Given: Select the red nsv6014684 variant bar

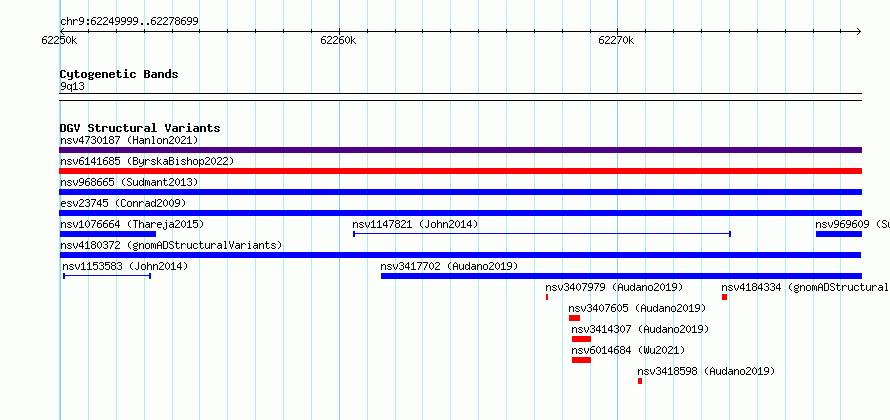Looking at the screenshot, I should [582, 360].
